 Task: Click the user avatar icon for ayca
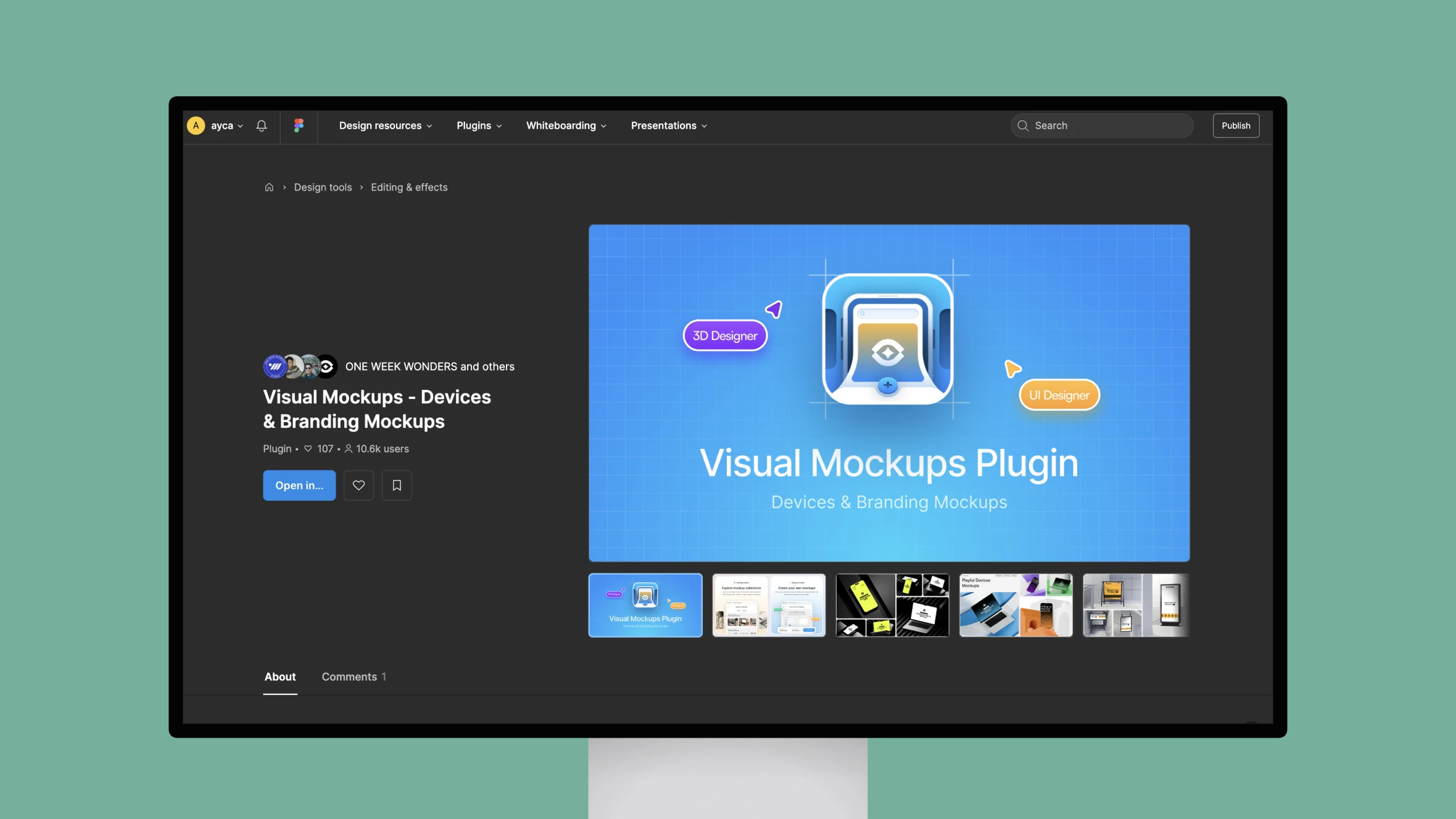(x=196, y=125)
